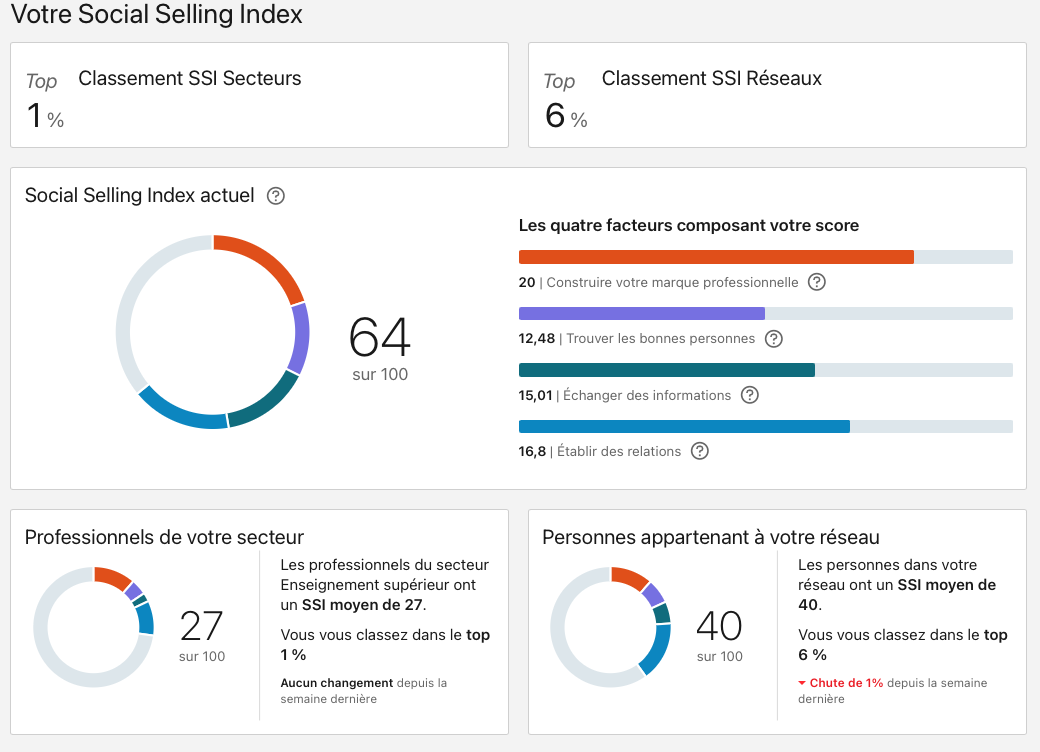Viewport: 1040px width, 752px height.
Task: Select the score 64 sur 100
Action: click(380, 348)
